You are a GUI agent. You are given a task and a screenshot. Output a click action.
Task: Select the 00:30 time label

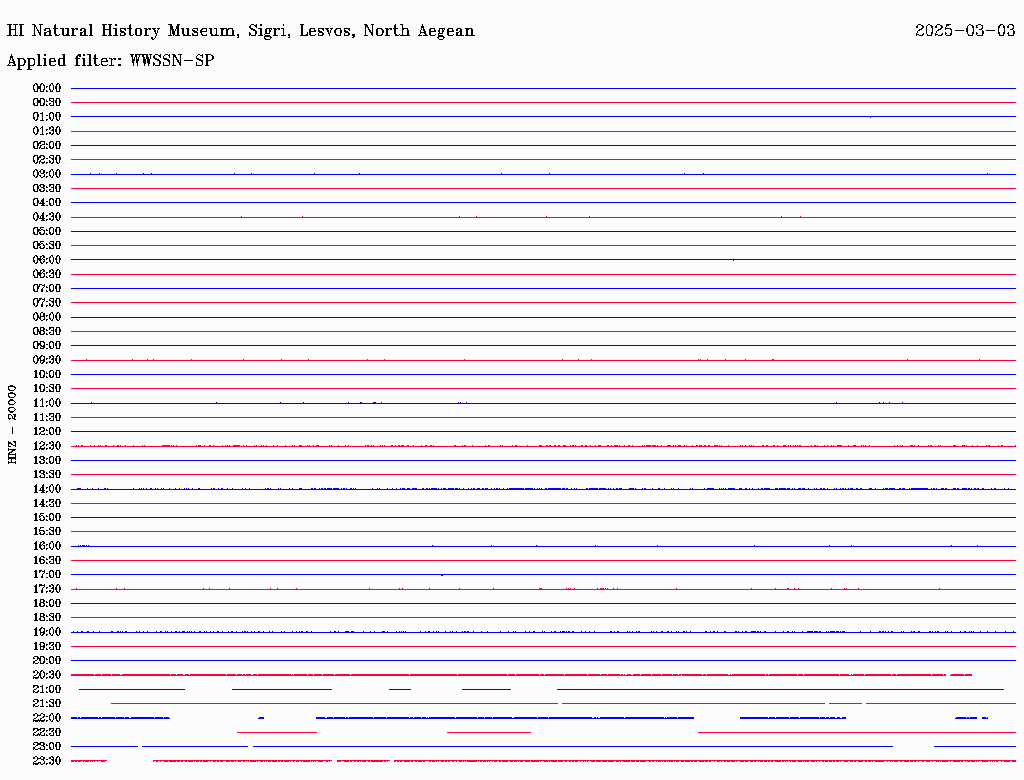click(47, 103)
